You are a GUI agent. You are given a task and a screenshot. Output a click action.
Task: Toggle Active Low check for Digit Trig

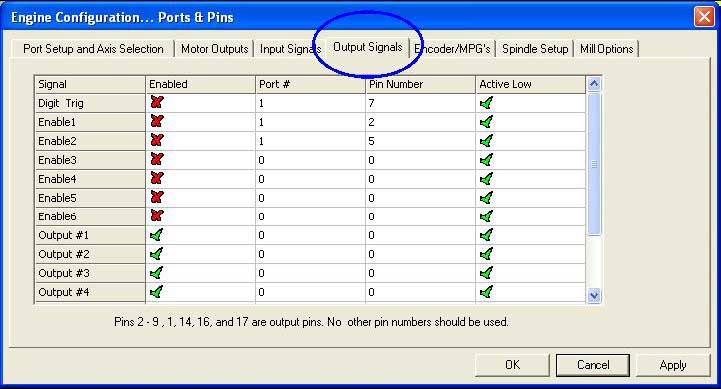pos(486,103)
